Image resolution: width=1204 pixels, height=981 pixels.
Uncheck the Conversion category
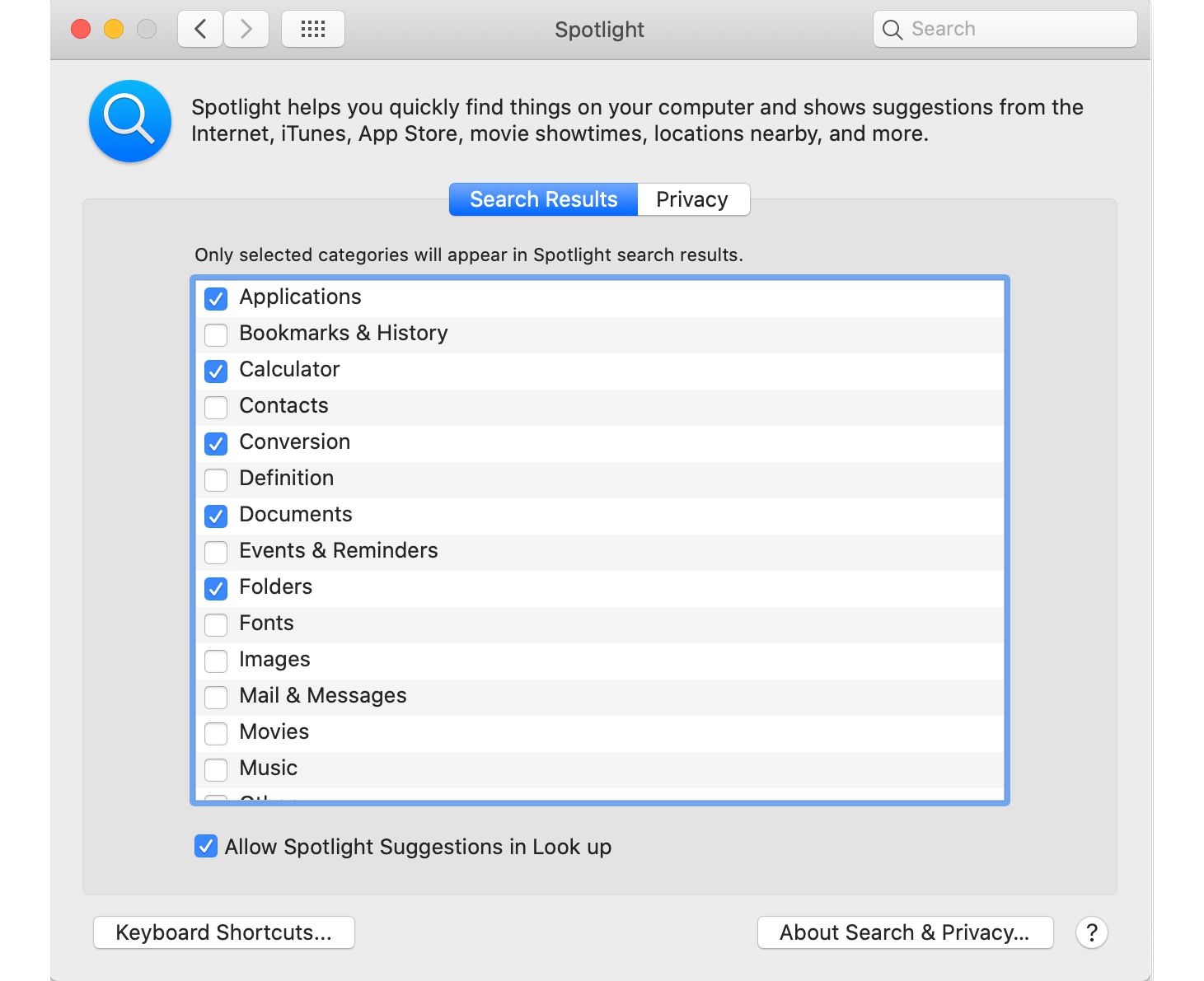[x=216, y=443]
